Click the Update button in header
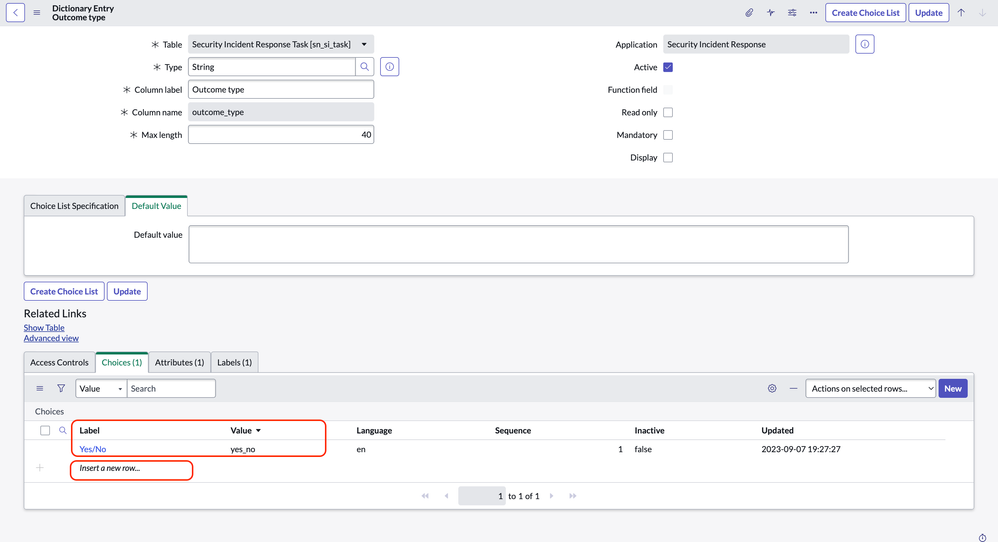 (x=929, y=13)
